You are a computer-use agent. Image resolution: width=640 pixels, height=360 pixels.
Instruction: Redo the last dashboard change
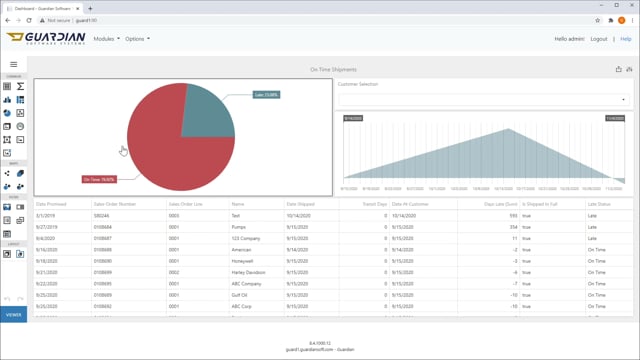pos(20,299)
